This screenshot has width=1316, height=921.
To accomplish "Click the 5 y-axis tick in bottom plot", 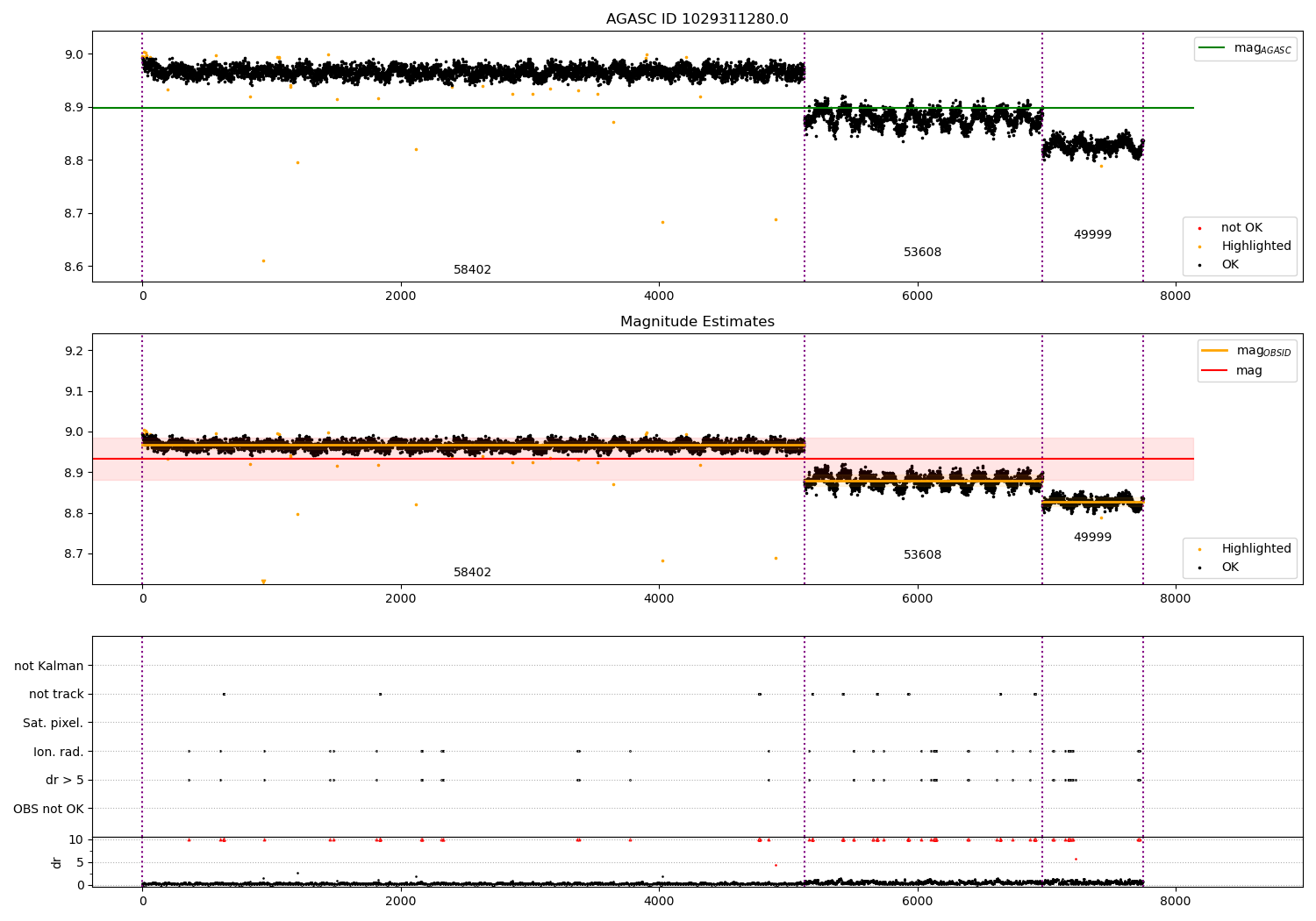I will (80, 863).
